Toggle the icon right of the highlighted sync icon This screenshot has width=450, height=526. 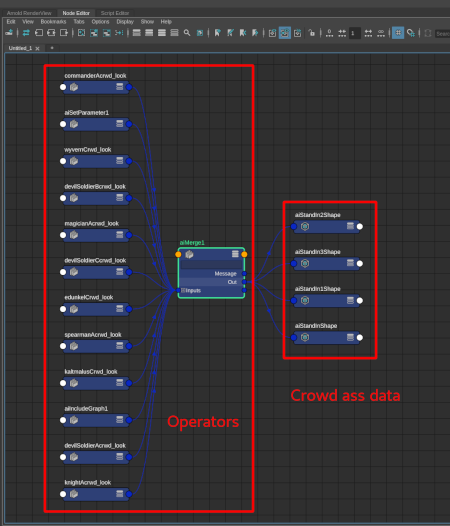(297, 33)
